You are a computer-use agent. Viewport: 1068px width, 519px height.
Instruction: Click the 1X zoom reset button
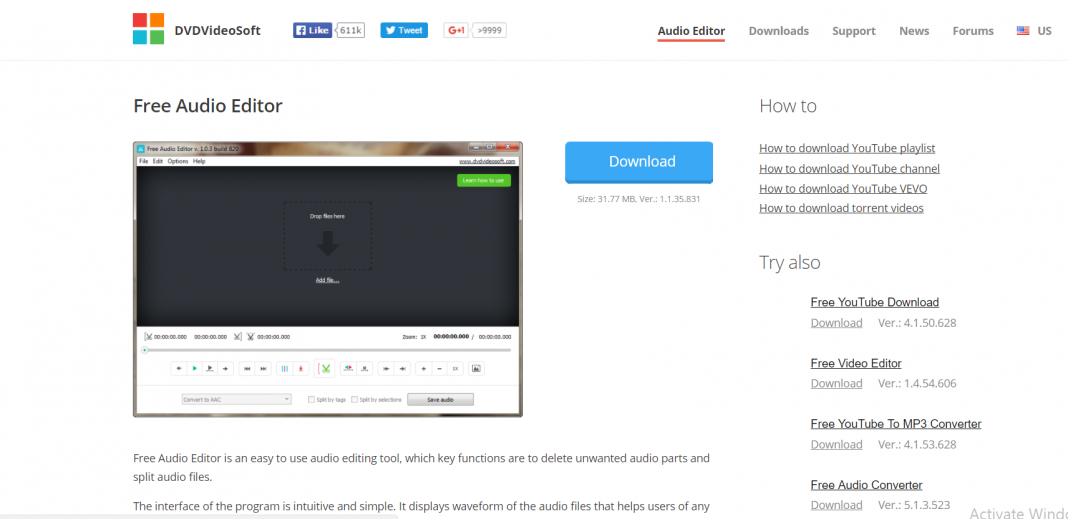coord(455,368)
